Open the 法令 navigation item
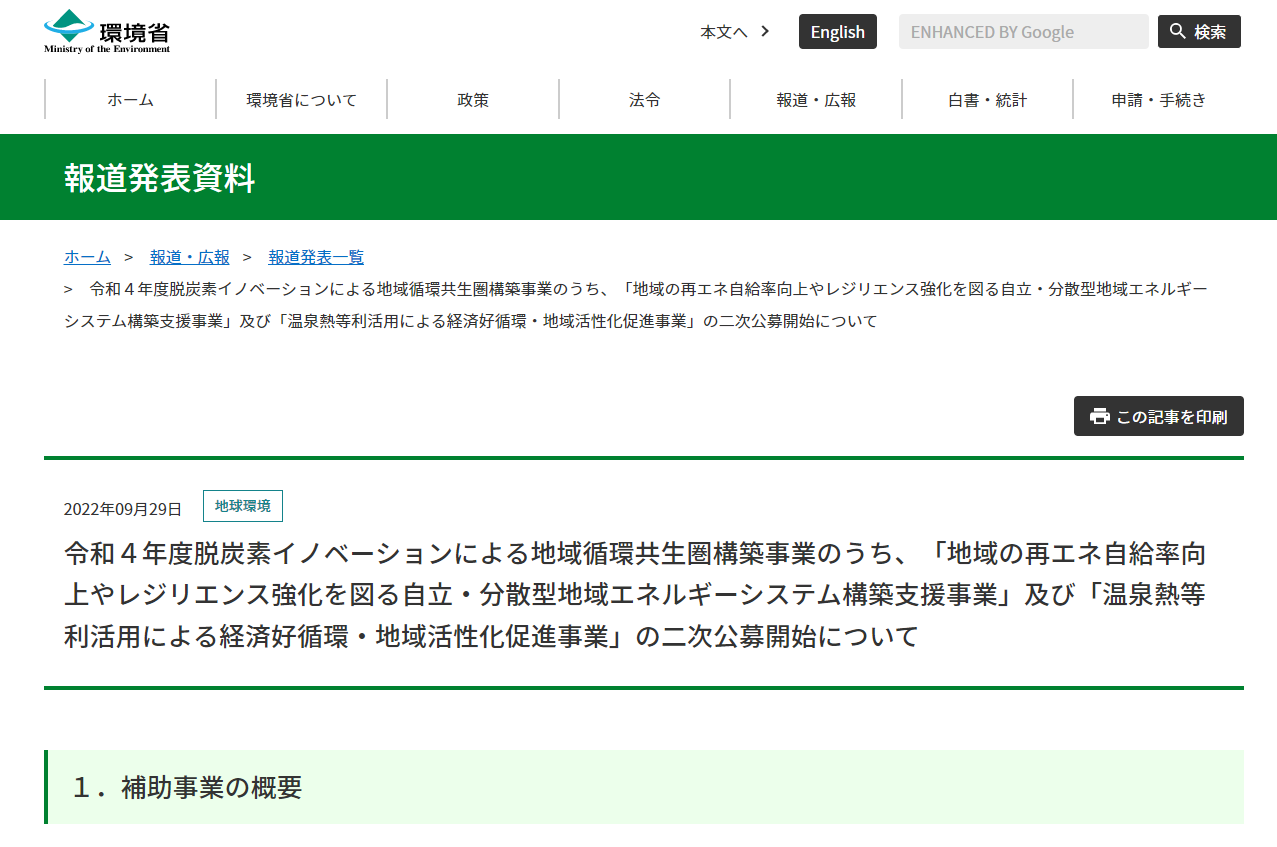The height and width of the screenshot is (847, 1277). click(644, 100)
